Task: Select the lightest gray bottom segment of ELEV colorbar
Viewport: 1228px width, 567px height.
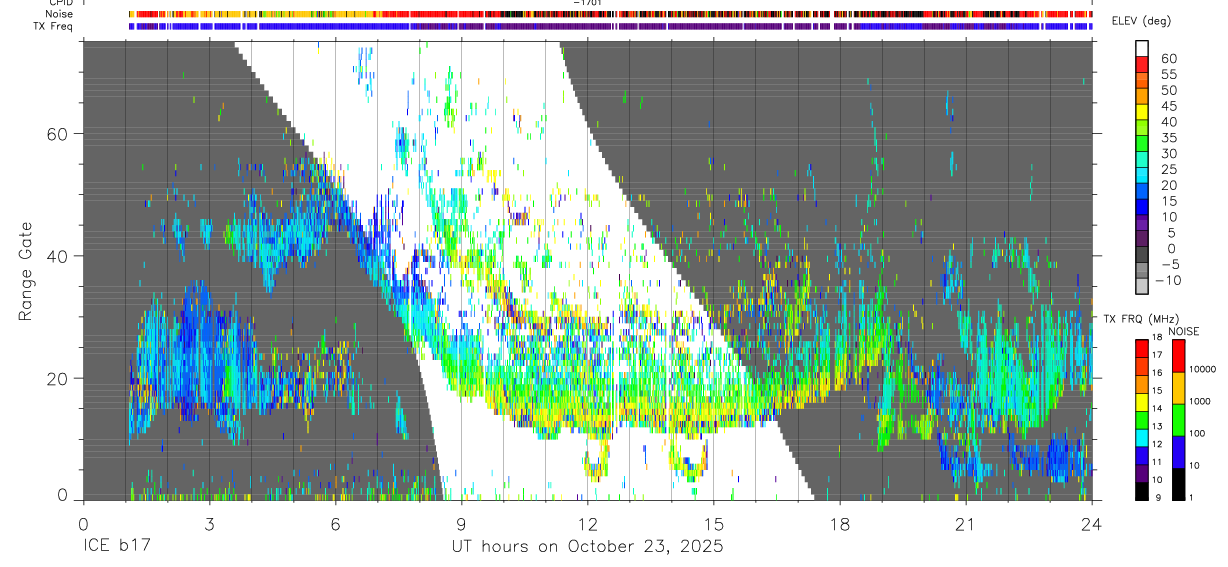Action: pyautogui.click(x=1142, y=286)
